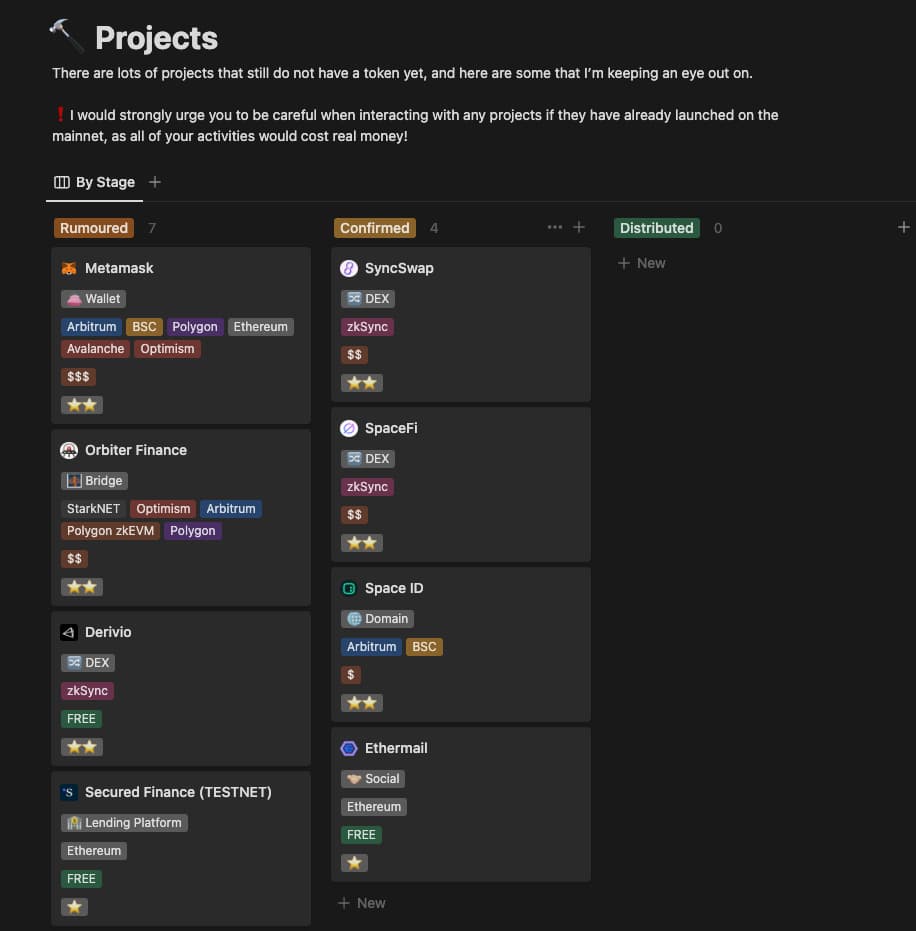Open the Ethermail card title
The width and height of the screenshot is (916, 931).
coord(396,748)
